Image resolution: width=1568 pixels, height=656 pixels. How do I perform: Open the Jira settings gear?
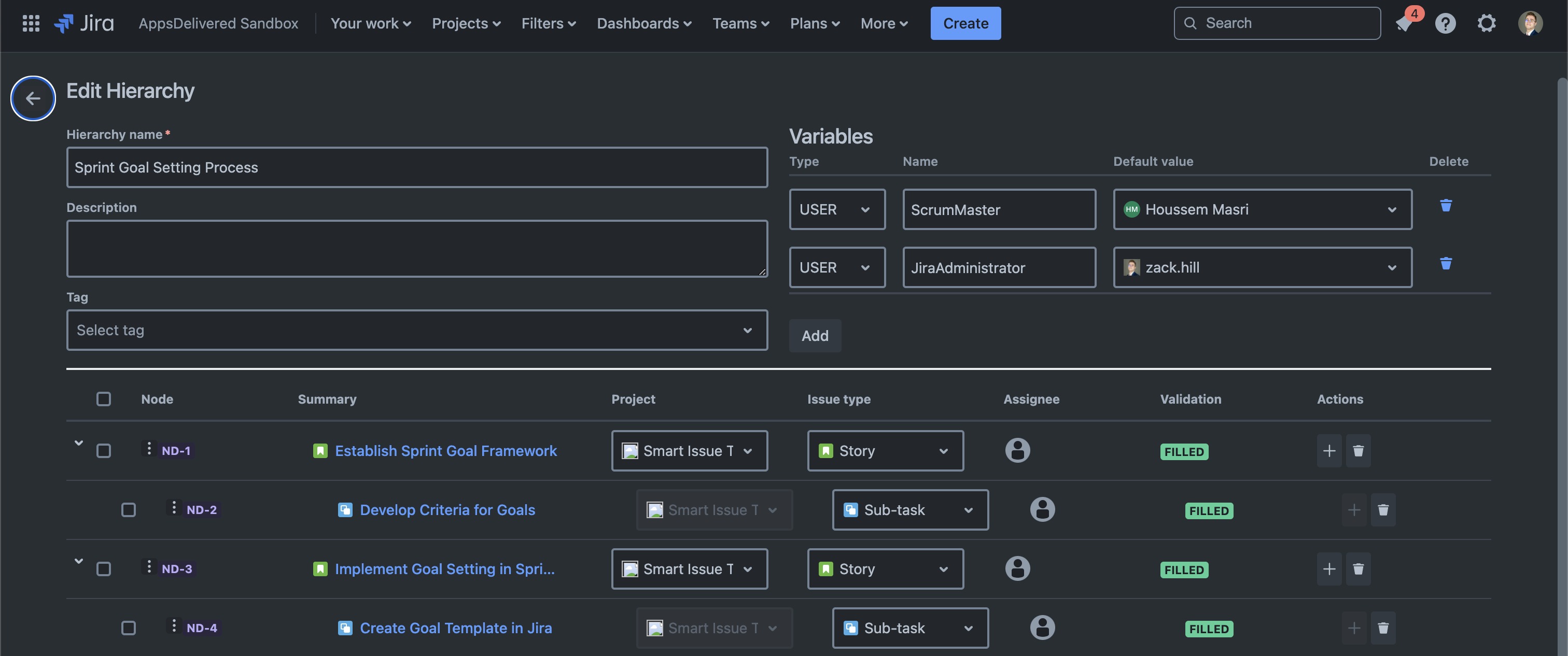tap(1487, 23)
